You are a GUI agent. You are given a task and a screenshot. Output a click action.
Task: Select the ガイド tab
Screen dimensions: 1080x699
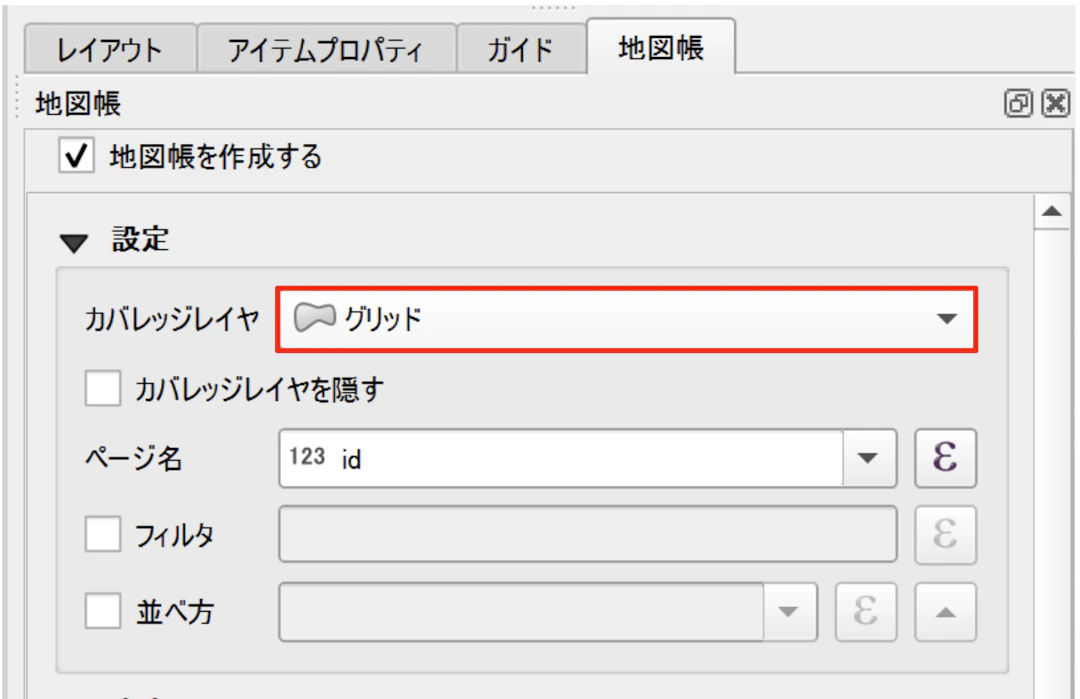(521, 49)
